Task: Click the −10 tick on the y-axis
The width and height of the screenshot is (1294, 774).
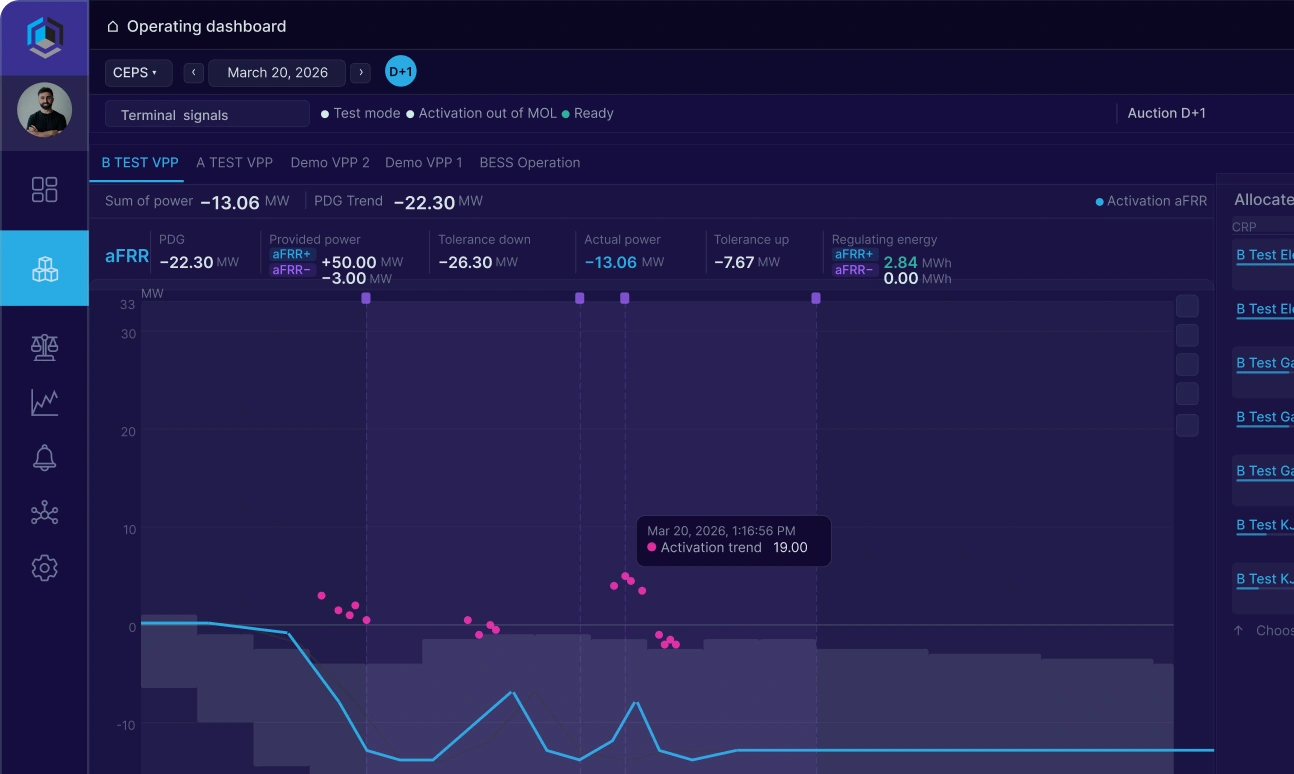Action: click(x=125, y=725)
